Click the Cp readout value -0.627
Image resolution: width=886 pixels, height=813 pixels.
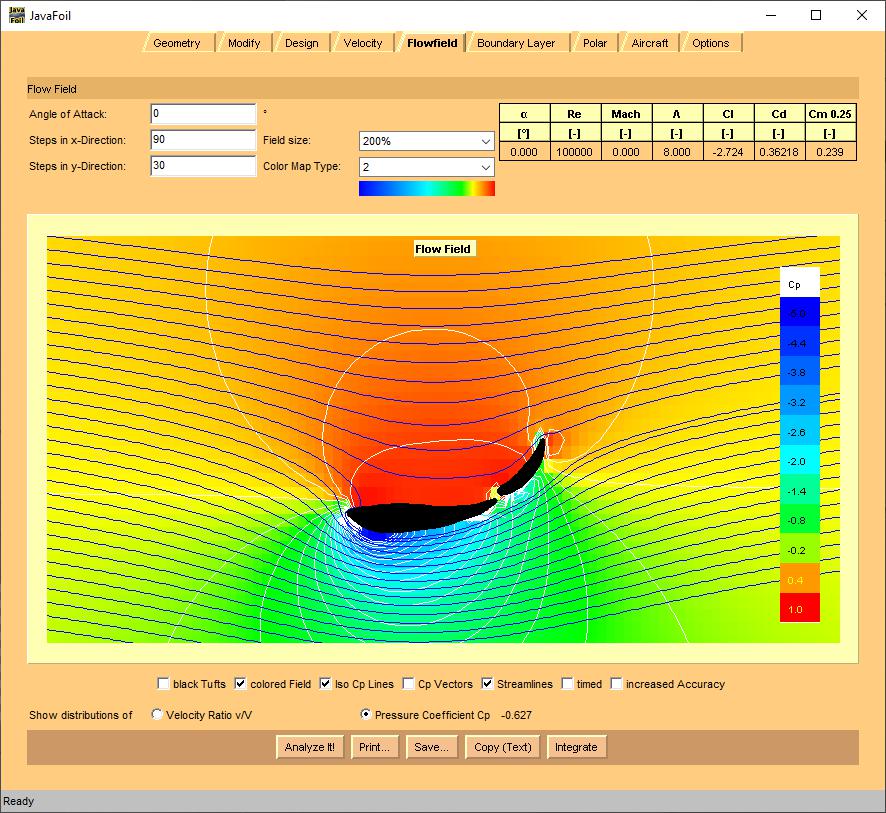(516, 715)
